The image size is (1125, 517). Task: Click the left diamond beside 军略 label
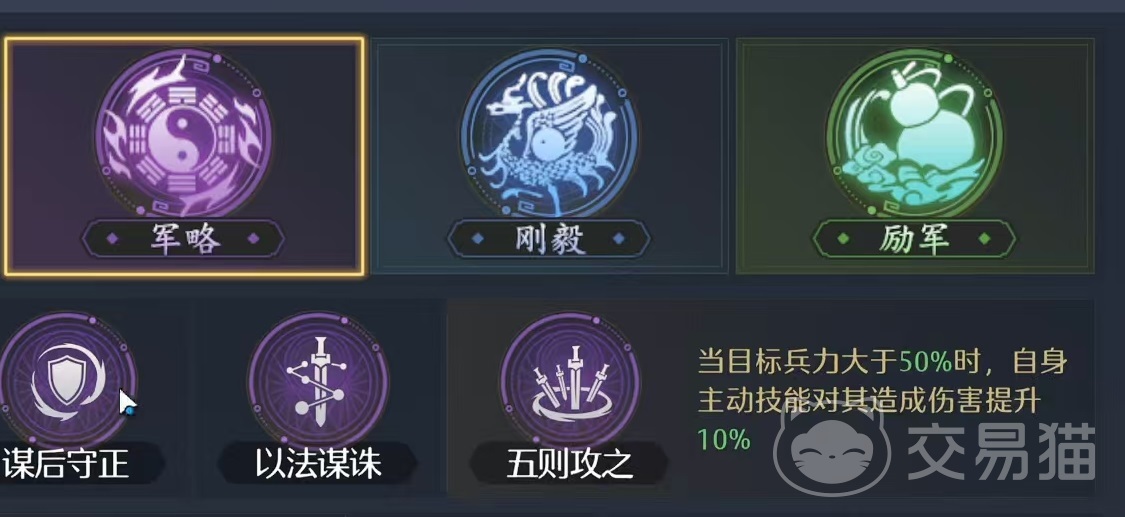click(112, 239)
